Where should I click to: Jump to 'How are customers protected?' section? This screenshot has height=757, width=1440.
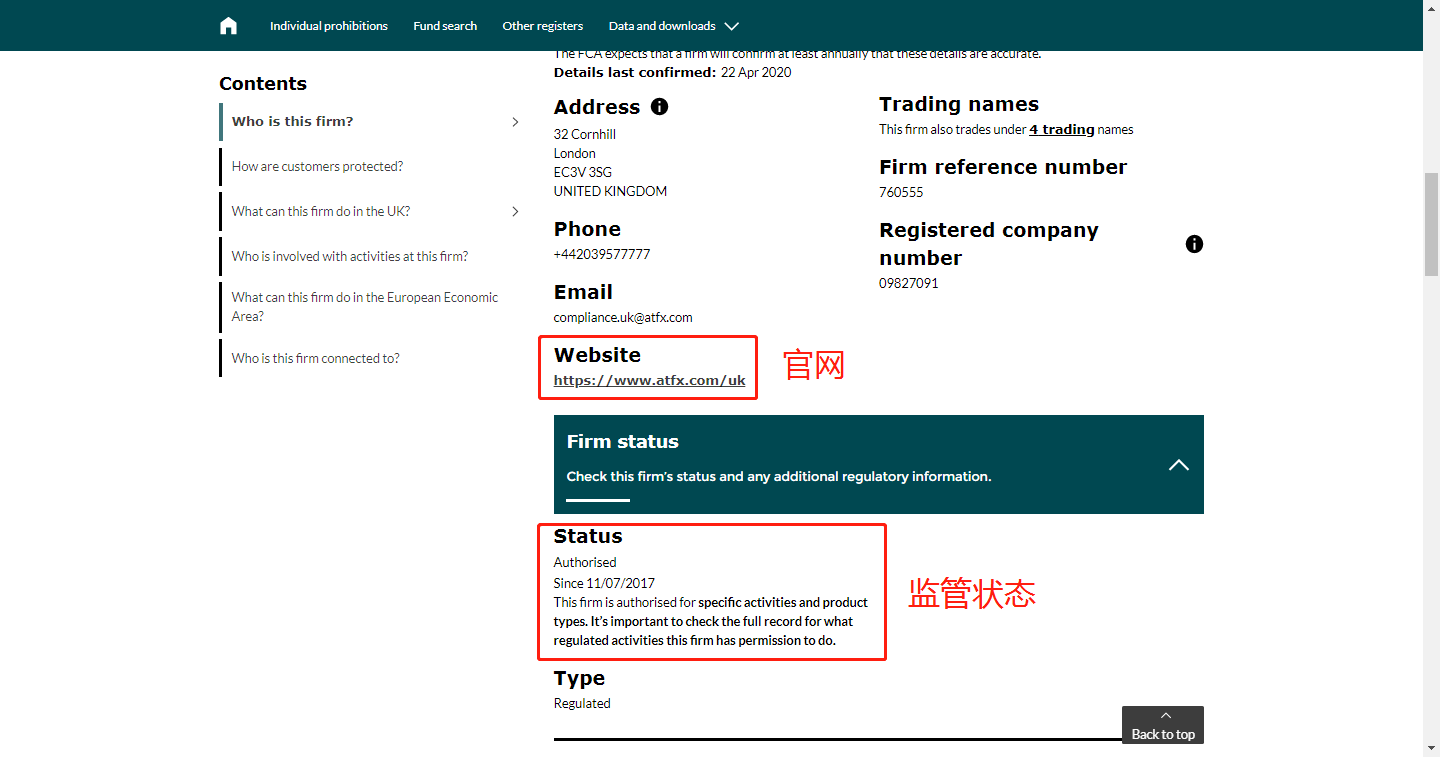[x=318, y=167]
